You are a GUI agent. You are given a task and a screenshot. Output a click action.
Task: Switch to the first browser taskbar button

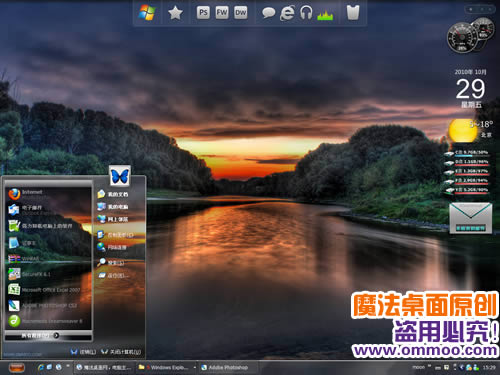pyautogui.click(x=104, y=367)
